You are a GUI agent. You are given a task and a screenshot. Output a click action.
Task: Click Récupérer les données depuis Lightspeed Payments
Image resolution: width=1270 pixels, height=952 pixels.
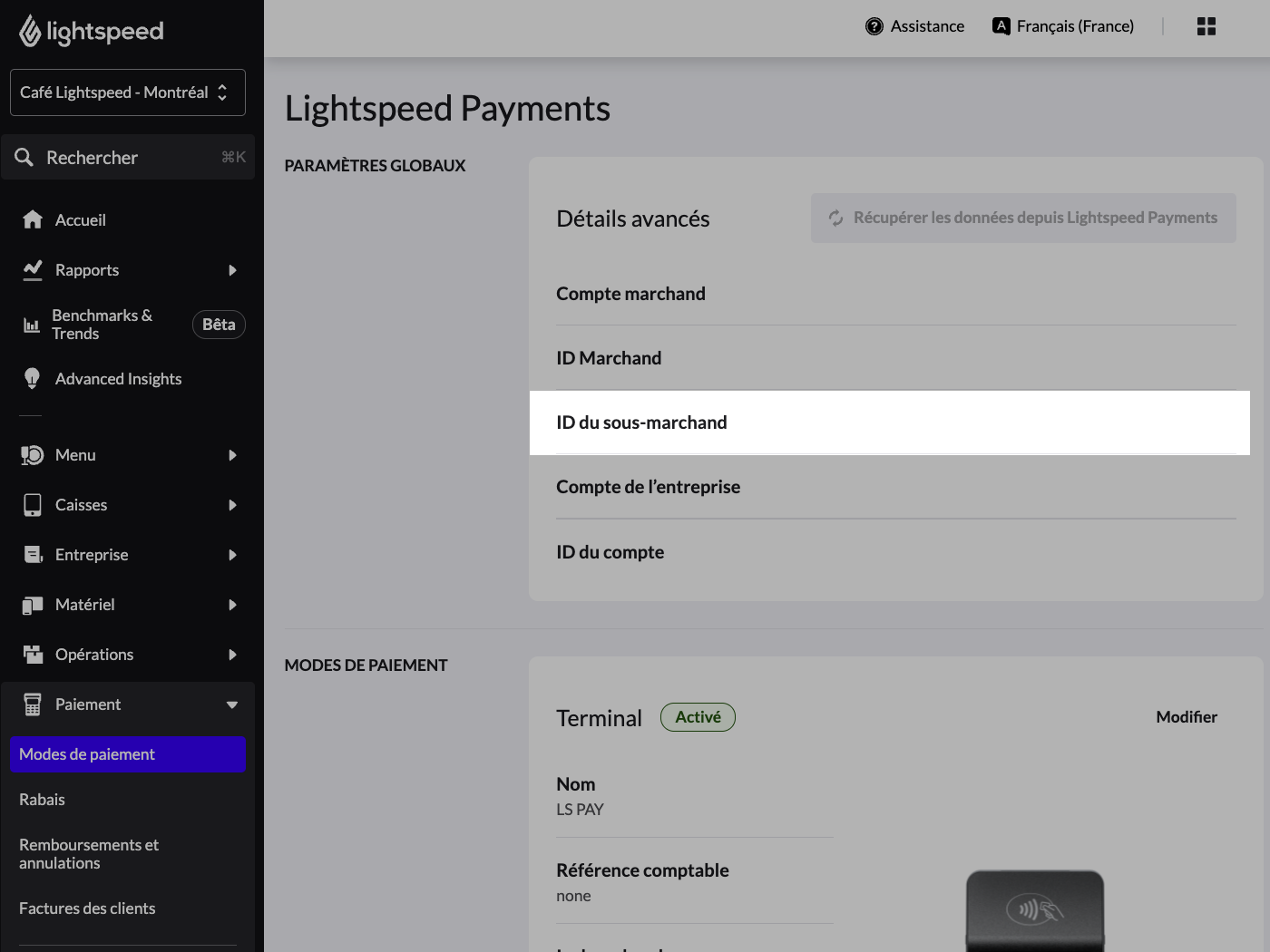(1023, 218)
